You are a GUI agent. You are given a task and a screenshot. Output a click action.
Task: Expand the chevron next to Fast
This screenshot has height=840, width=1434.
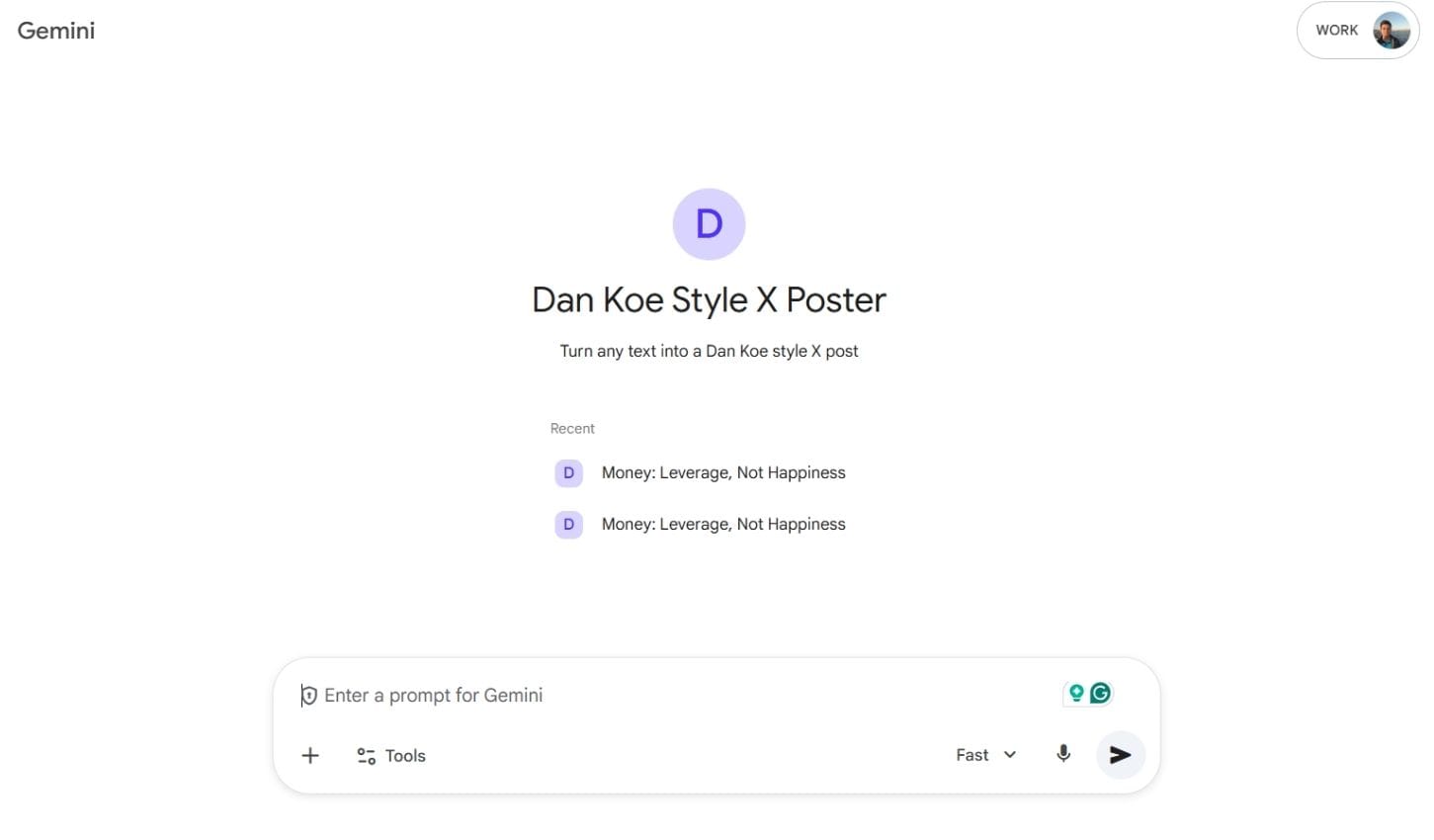click(x=1010, y=754)
